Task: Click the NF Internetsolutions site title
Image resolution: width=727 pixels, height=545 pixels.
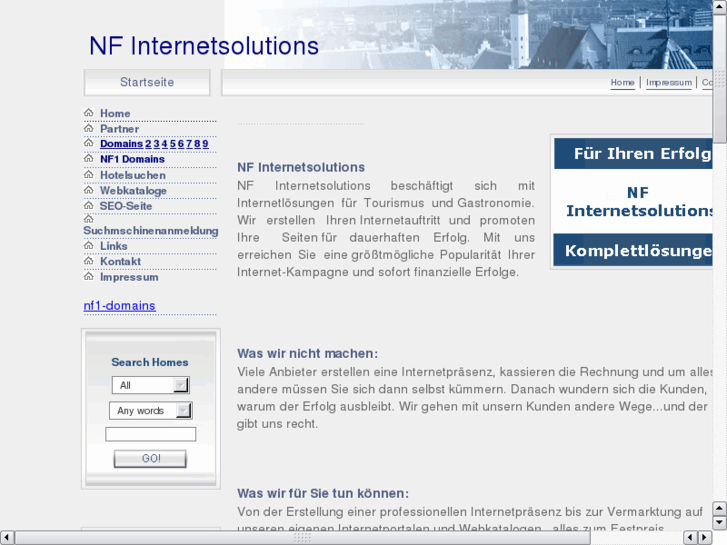Action: click(204, 46)
